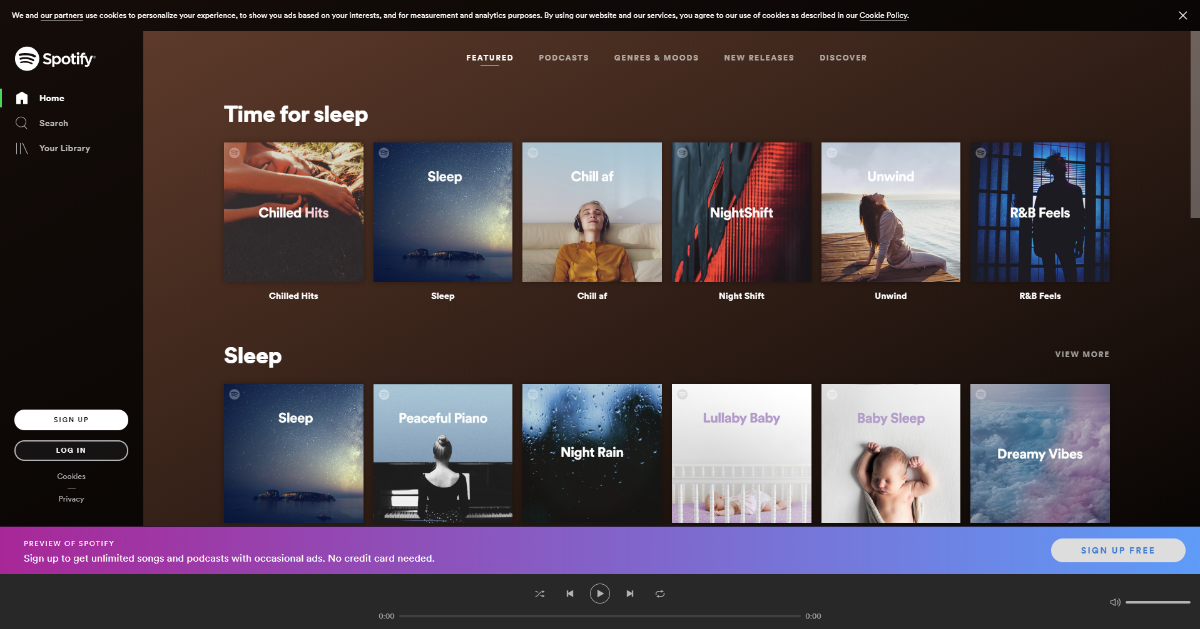The height and width of the screenshot is (629, 1200).
Task: Click the Sign Up Free button
Action: (x=1117, y=550)
